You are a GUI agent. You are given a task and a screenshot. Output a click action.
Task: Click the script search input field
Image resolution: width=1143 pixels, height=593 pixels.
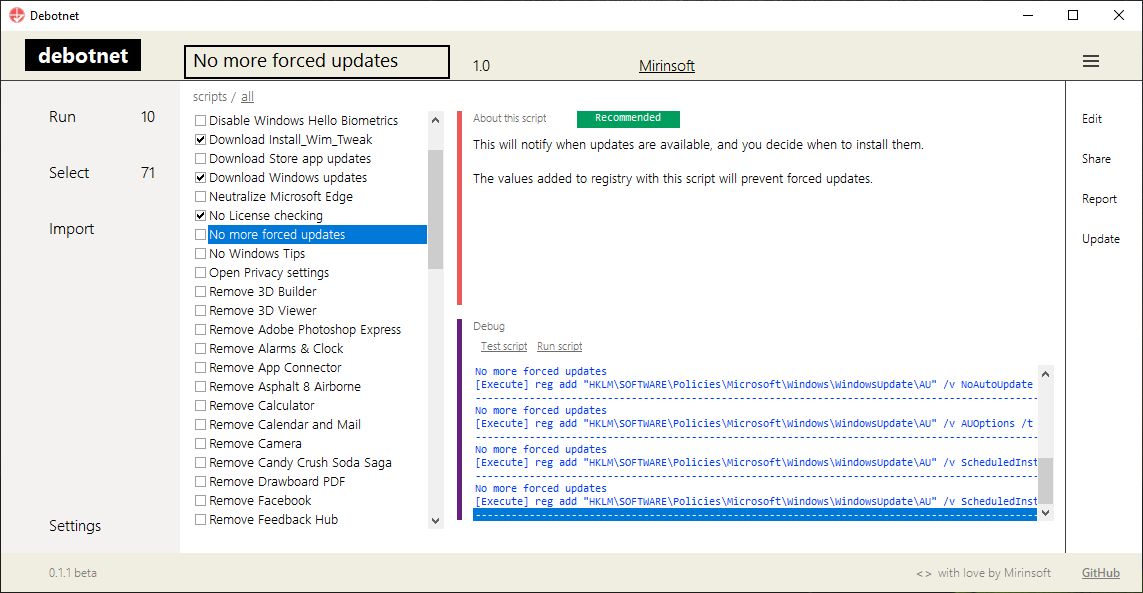click(x=316, y=61)
